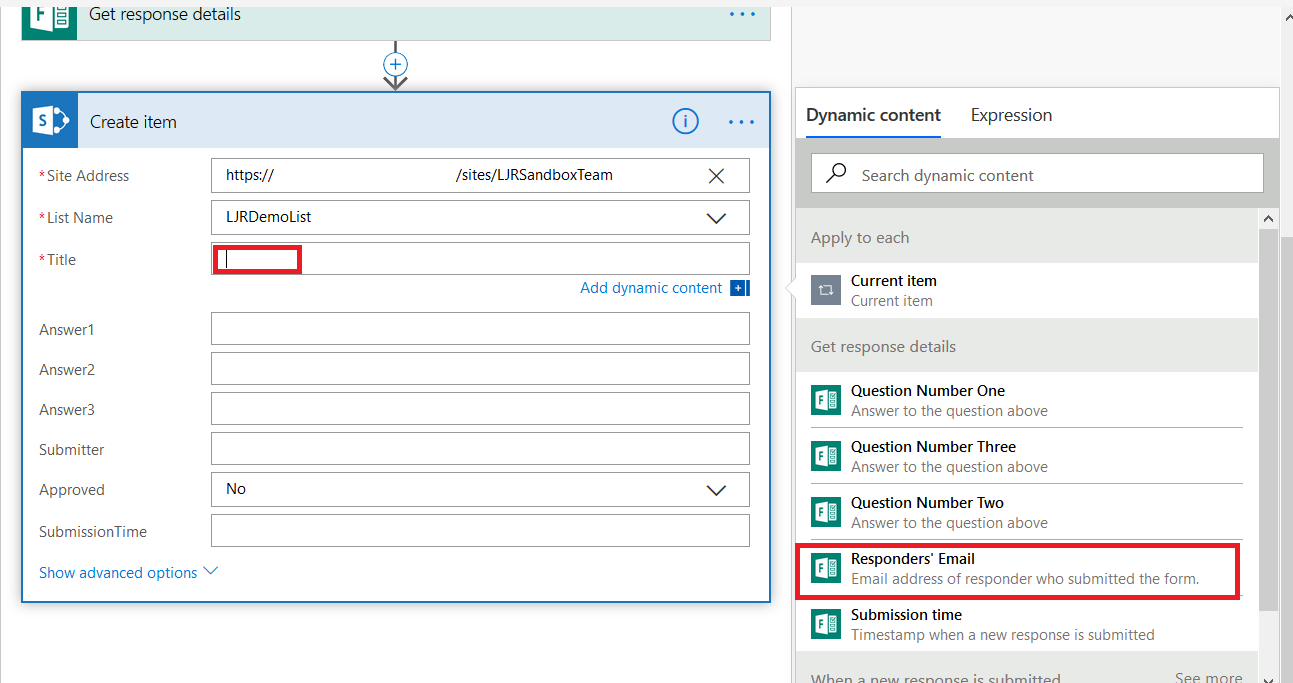Switch to the Expression tab

[x=1011, y=115]
